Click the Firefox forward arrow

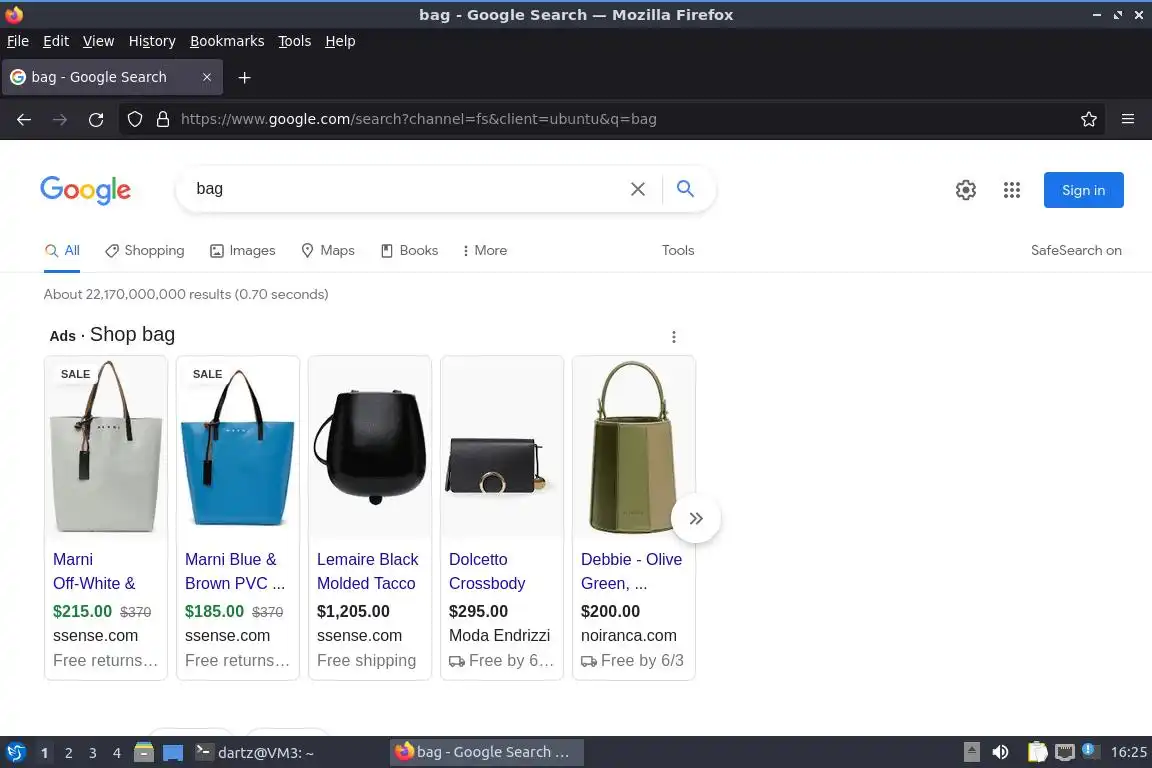click(60, 119)
